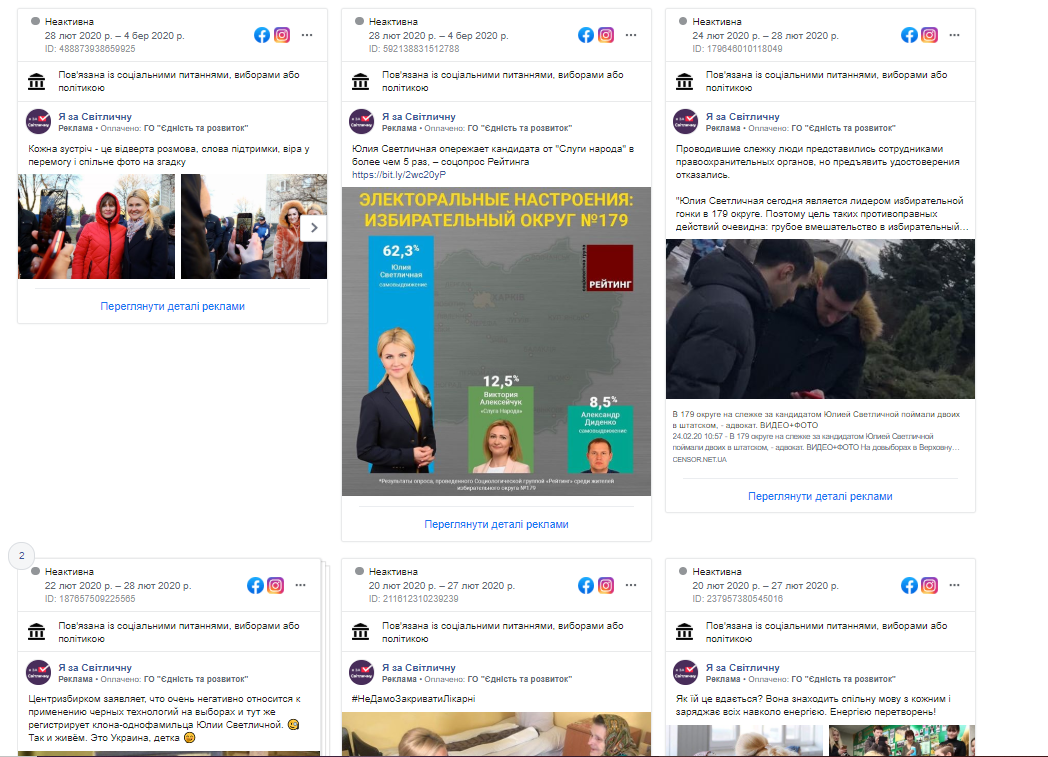Click Facebook icon on ad ID 488873938659925
The width and height of the screenshot is (1048, 757).
(x=261, y=35)
